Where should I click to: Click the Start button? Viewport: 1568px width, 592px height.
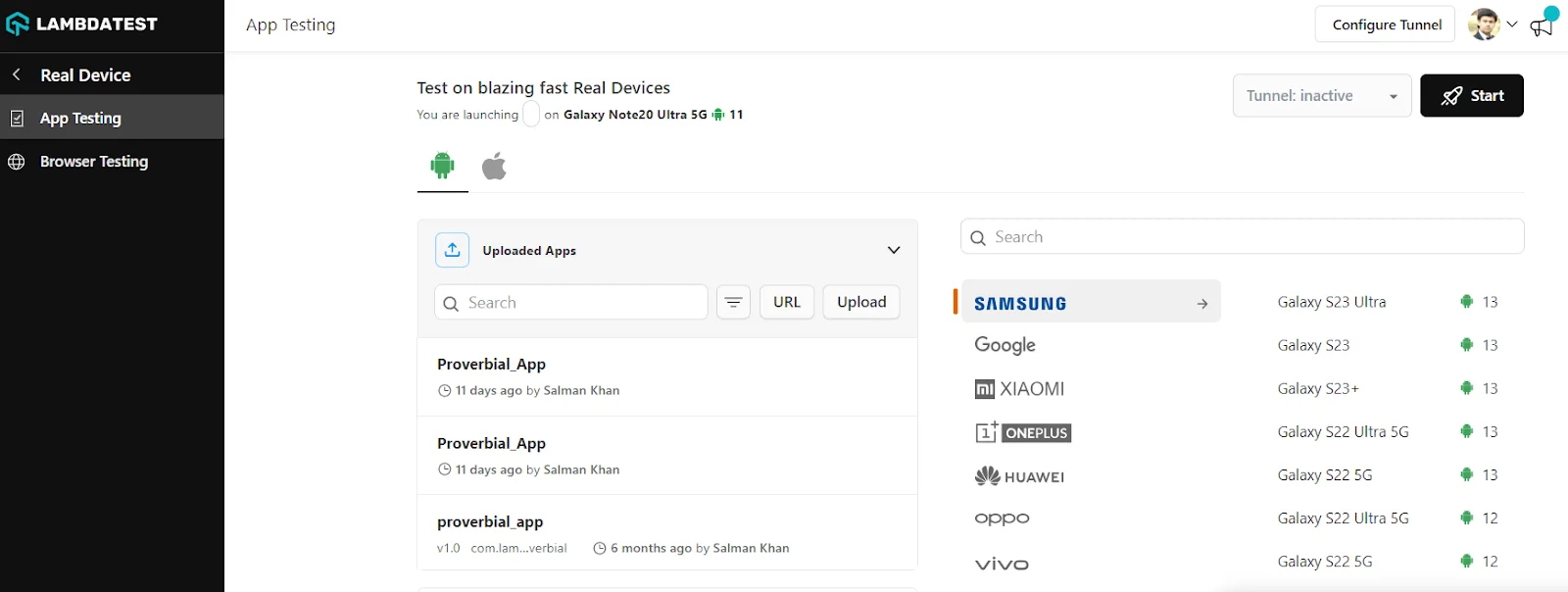click(x=1472, y=95)
